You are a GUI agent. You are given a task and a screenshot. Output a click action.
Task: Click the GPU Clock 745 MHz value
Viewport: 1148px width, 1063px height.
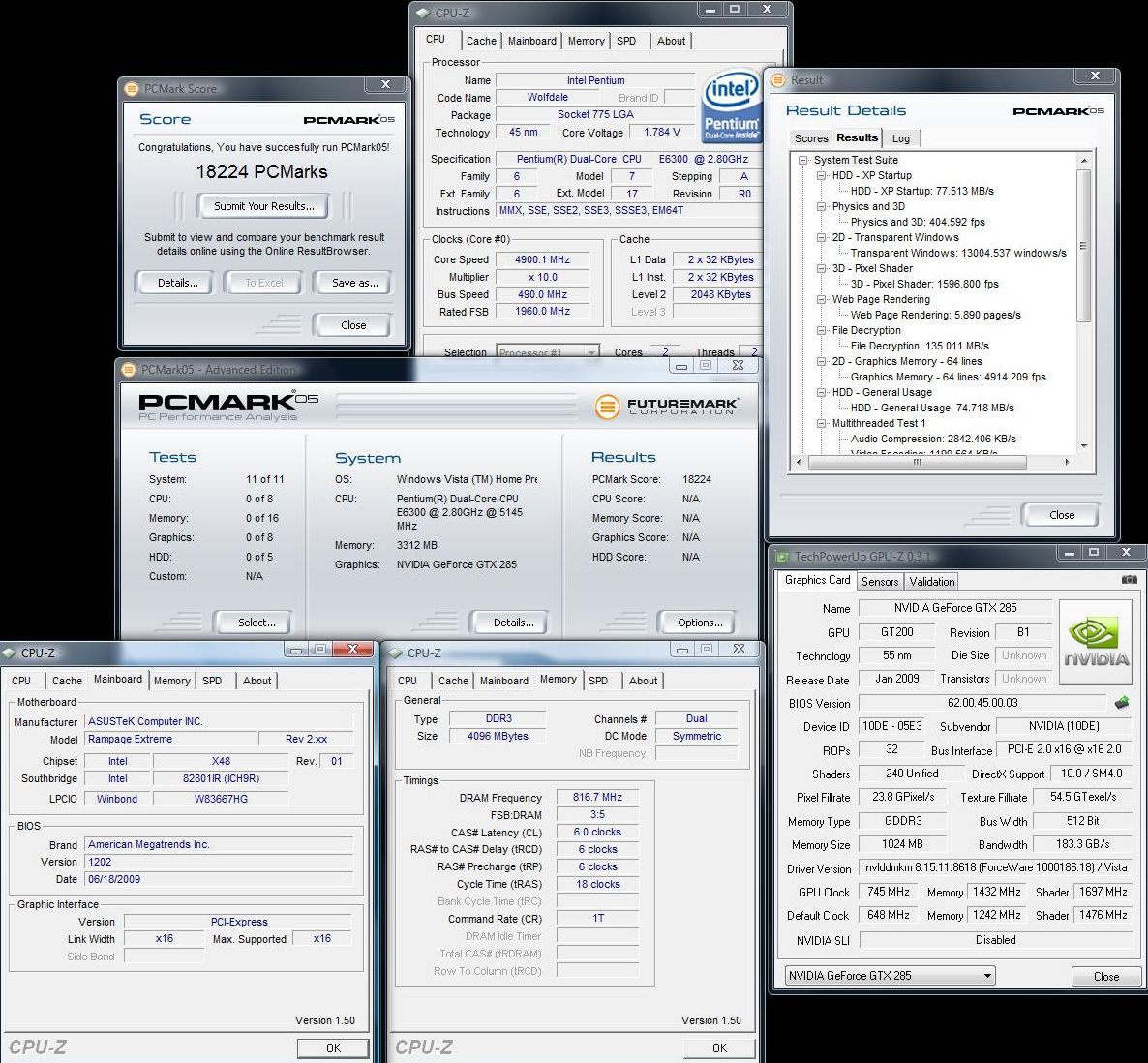(x=888, y=892)
